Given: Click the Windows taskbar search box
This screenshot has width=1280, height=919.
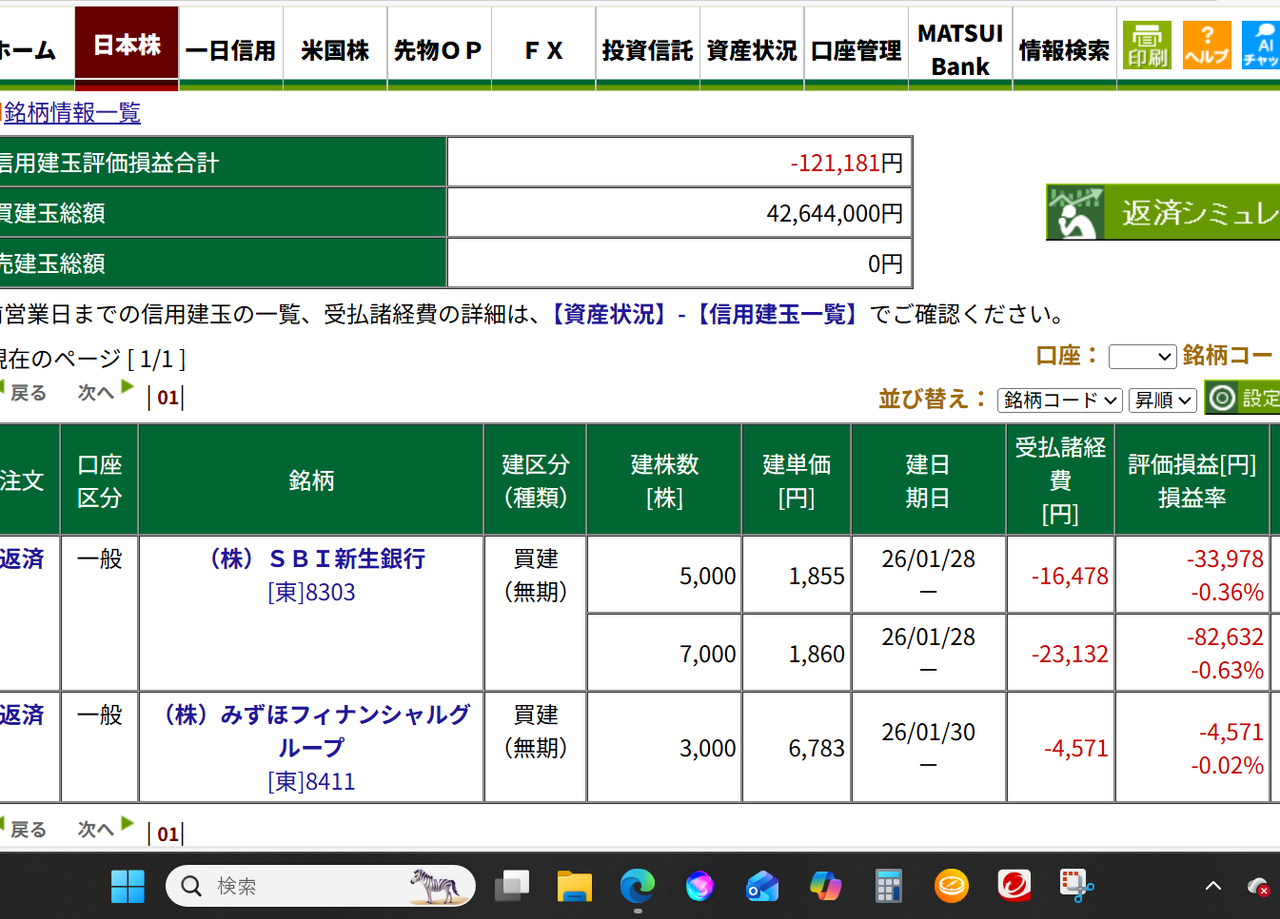Looking at the screenshot, I should tap(320, 886).
